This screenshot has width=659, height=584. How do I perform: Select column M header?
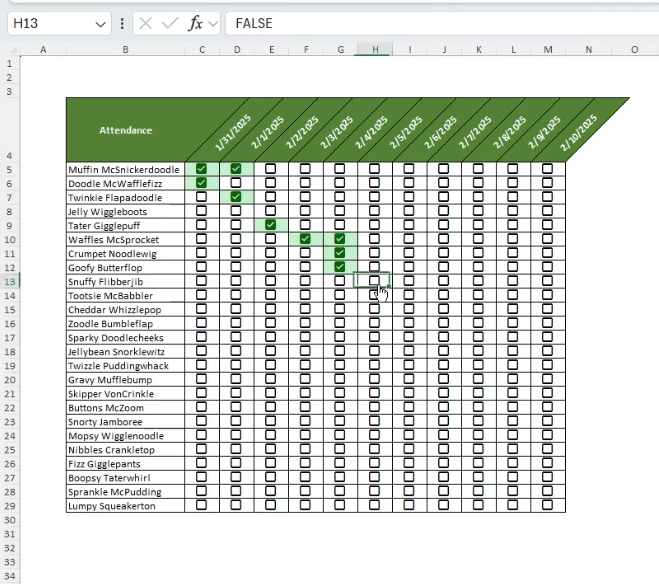548,50
